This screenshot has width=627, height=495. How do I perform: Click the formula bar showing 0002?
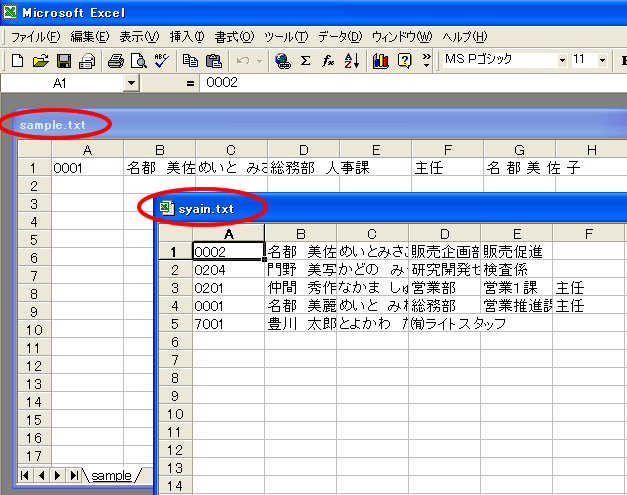pyautogui.click(x=413, y=83)
